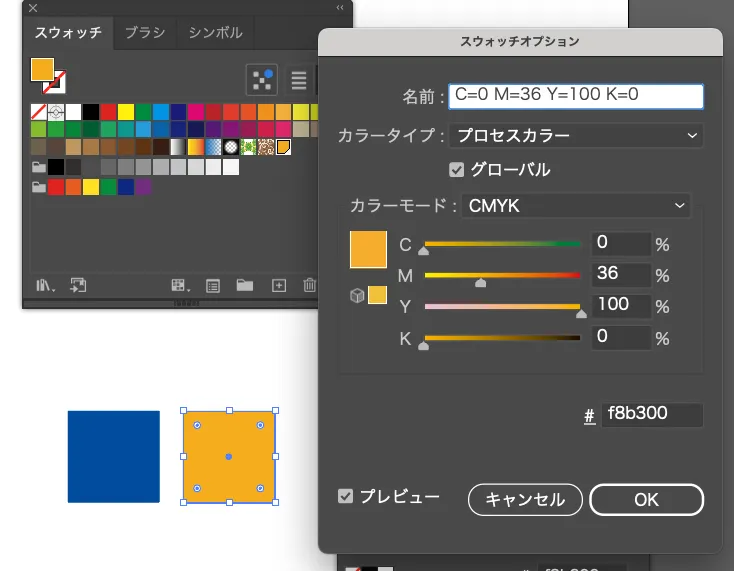This screenshot has width=734, height=571.
Task: Click the OK button
Action: (646, 500)
